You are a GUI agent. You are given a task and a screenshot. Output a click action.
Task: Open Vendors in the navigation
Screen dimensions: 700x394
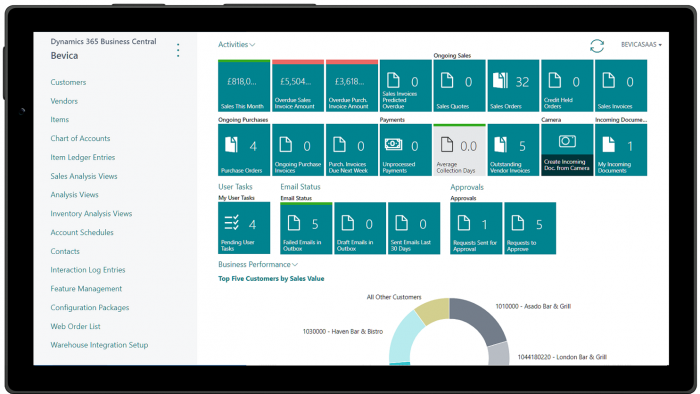point(64,101)
